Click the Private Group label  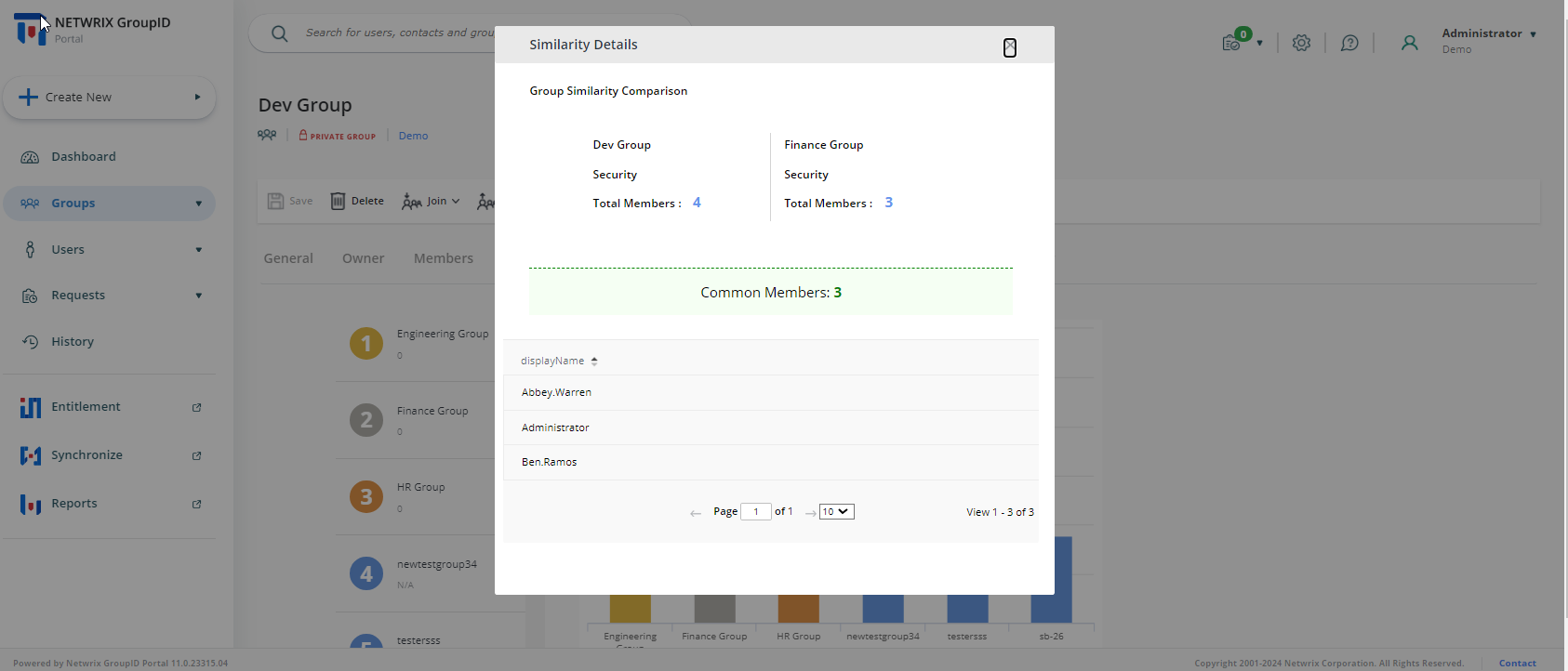tap(337, 136)
